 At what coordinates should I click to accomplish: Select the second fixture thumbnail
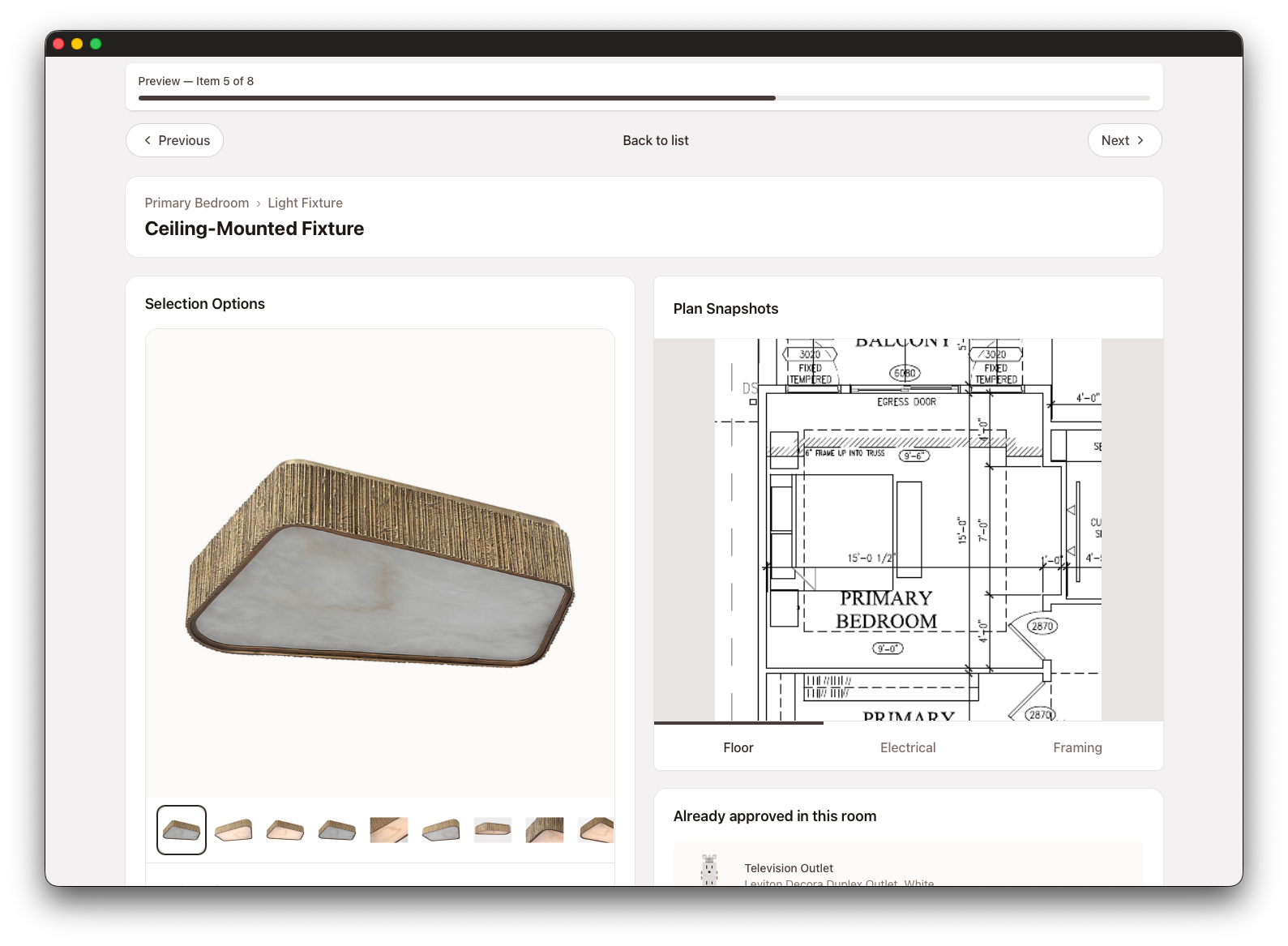233,830
